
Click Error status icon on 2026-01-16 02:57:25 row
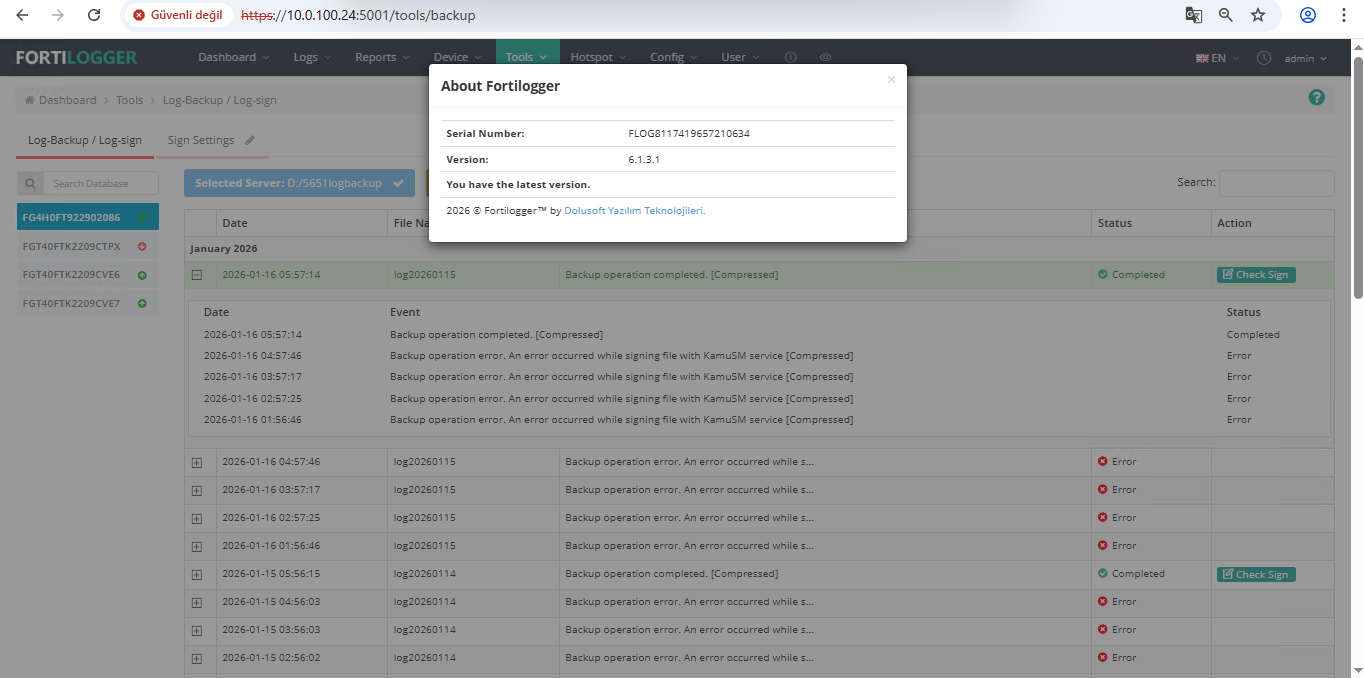(1103, 518)
